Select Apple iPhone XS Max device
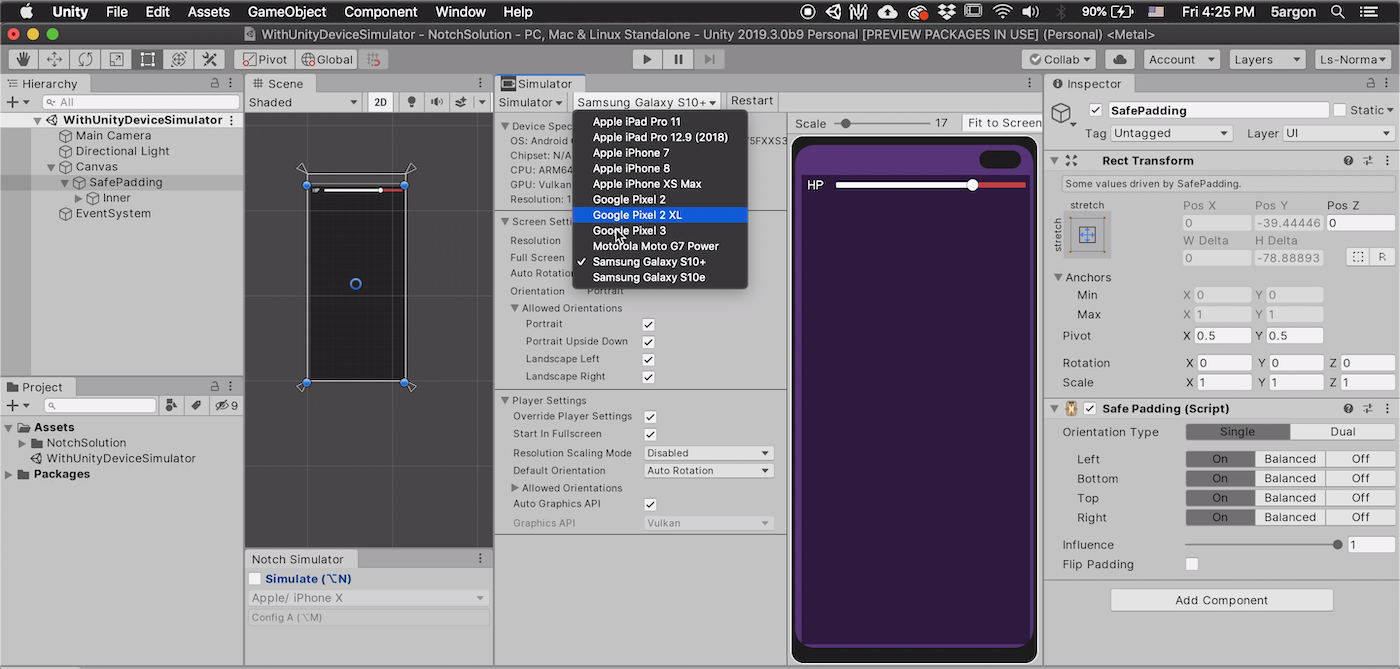This screenshot has height=669, width=1400. 660,184
